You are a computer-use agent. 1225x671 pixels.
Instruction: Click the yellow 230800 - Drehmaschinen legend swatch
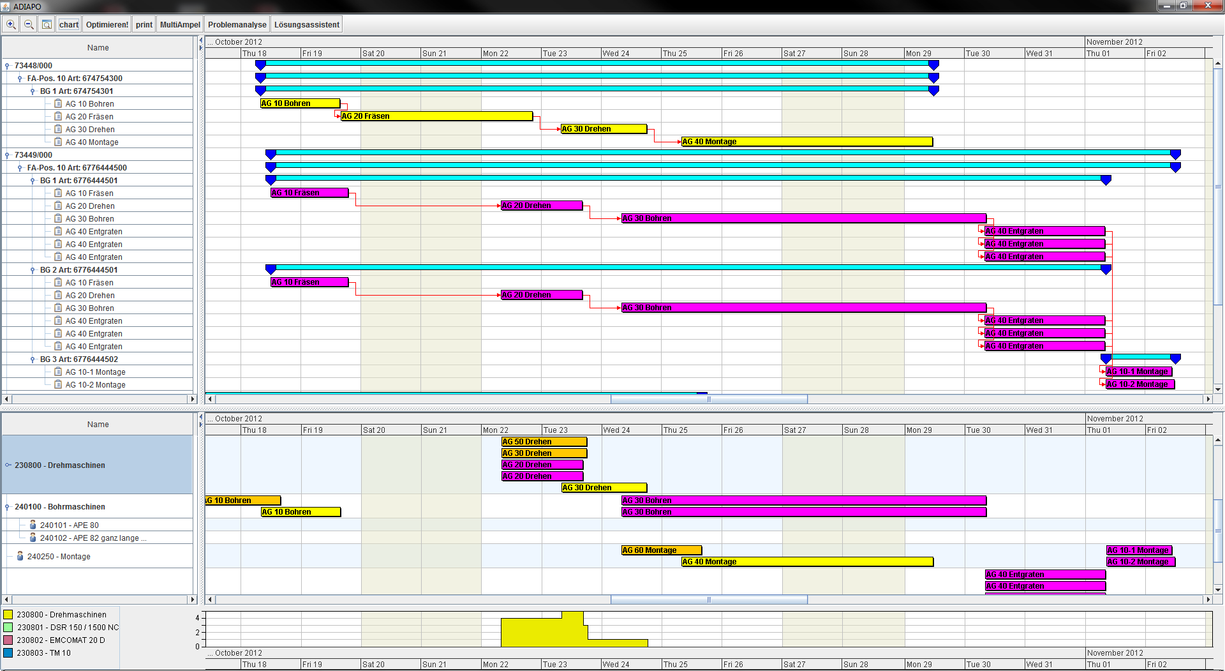click(x=8, y=615)
